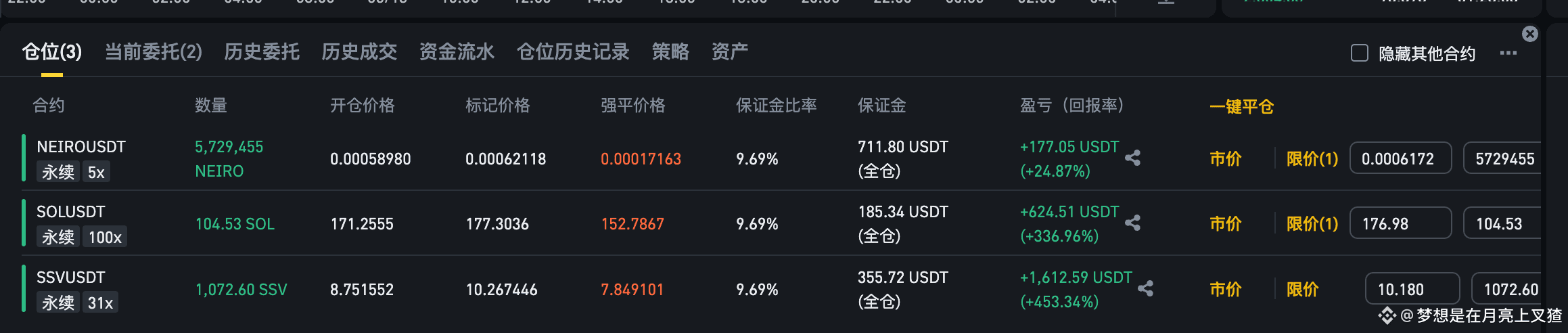Share the NEIROUSDT position profit

coord(1132,158)
